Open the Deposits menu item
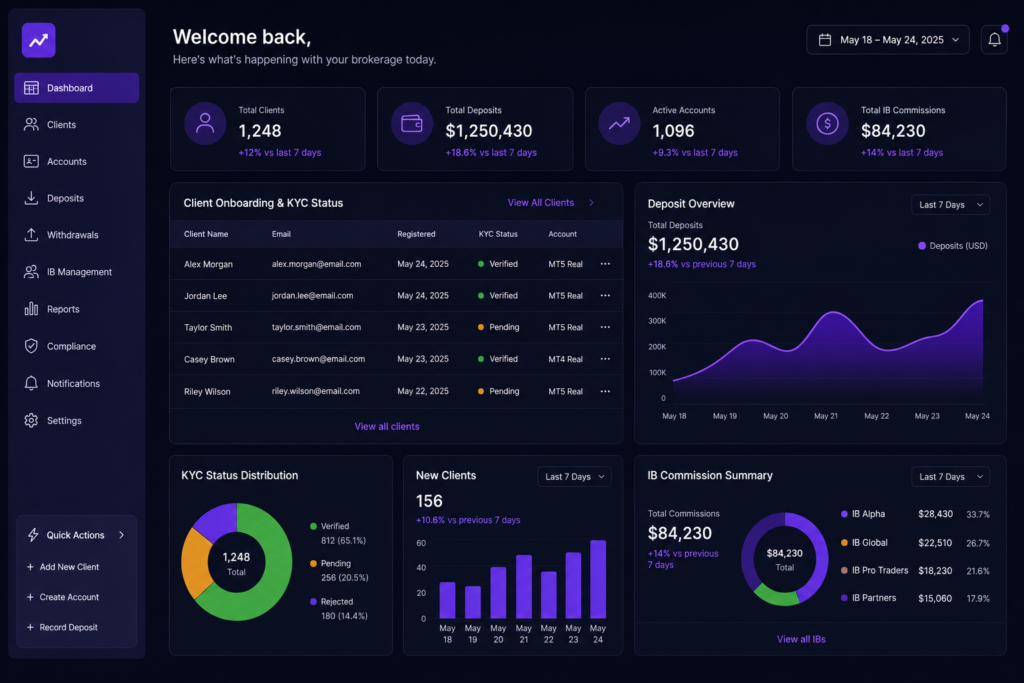Viewport: 1024px width, 683px height. [x=76, y=198]
